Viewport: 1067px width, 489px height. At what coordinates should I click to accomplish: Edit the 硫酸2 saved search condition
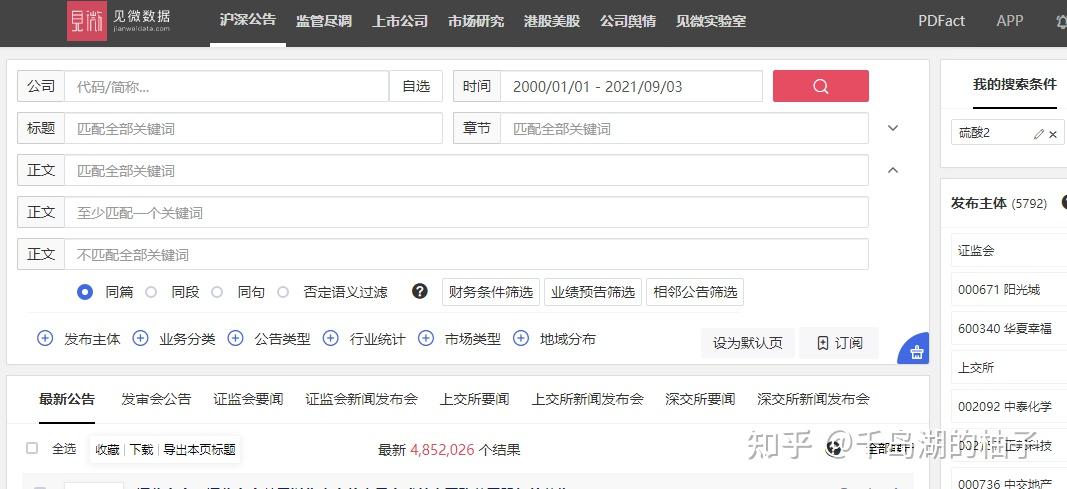click(x=1038, y=134)
